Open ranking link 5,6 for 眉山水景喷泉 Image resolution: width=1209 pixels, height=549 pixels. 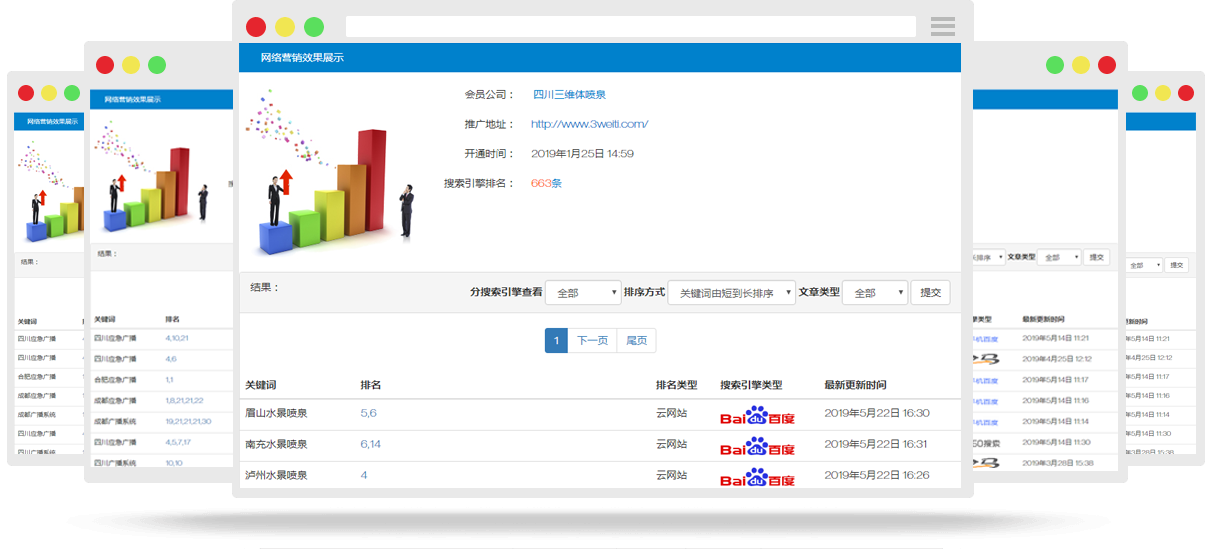click(368, 413)
